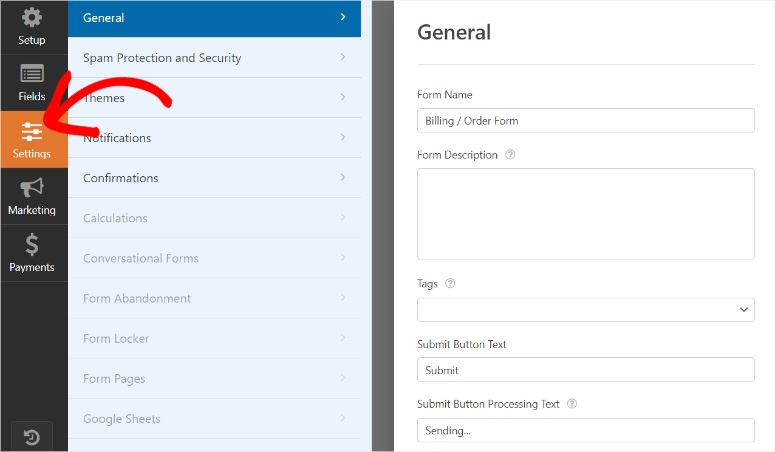
Task: Click the Submit Button Text field
Action: click(585, 370)
